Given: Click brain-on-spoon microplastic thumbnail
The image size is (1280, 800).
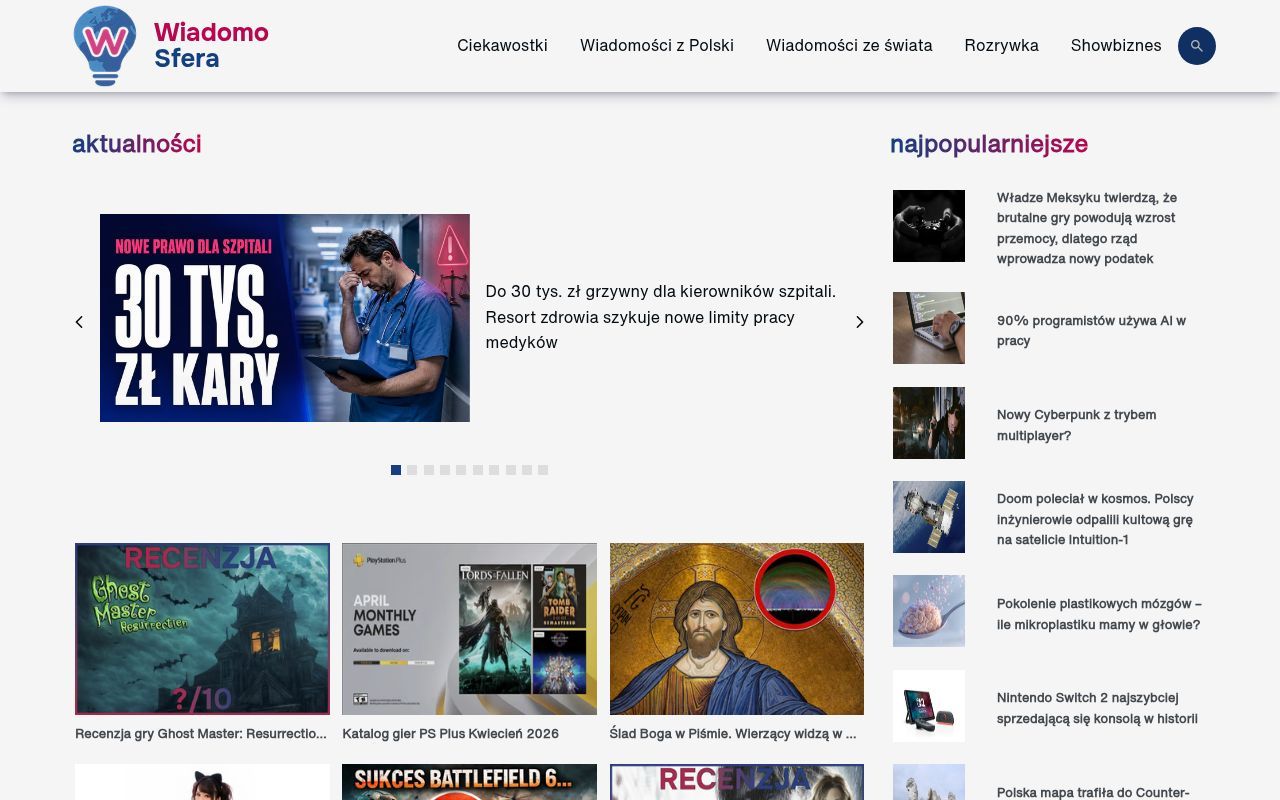Looking at the screenshot, I should (x=929, y=611).
